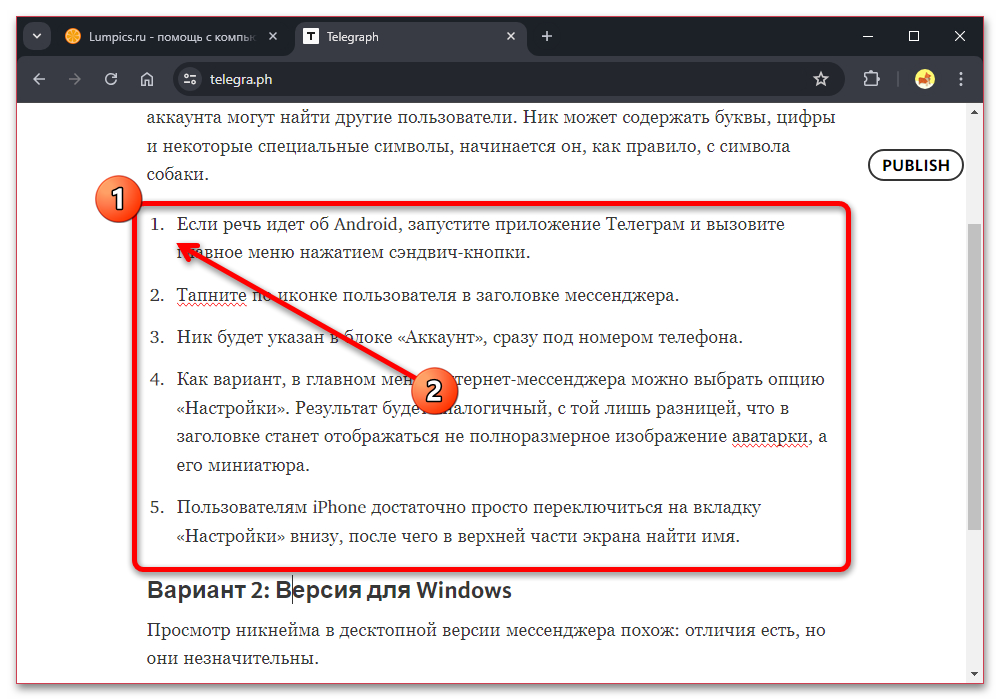Click the word 'аватарки' with spelling underline

(771, 437)
